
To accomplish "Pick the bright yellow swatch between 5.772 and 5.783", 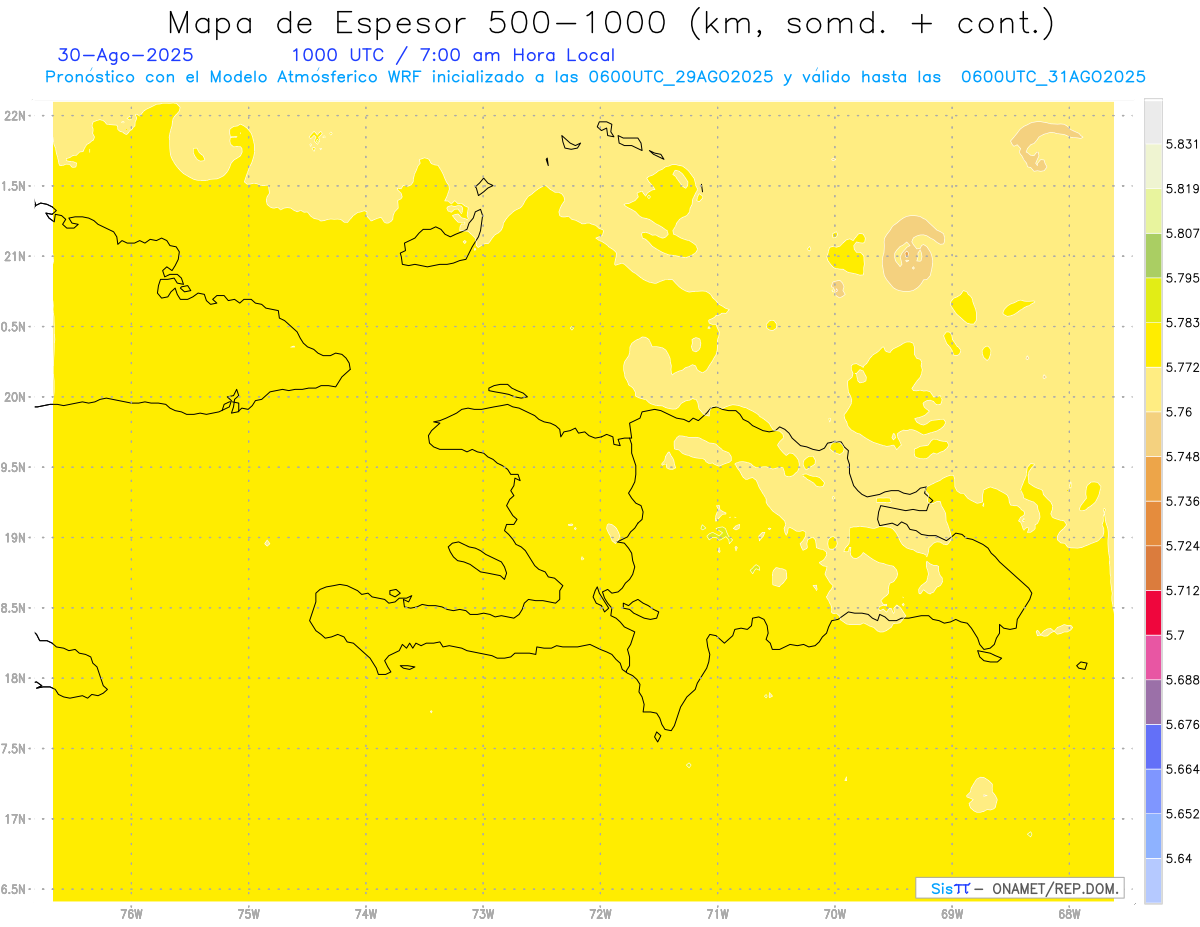I will pyautogui.click(x=1153, y=344).
